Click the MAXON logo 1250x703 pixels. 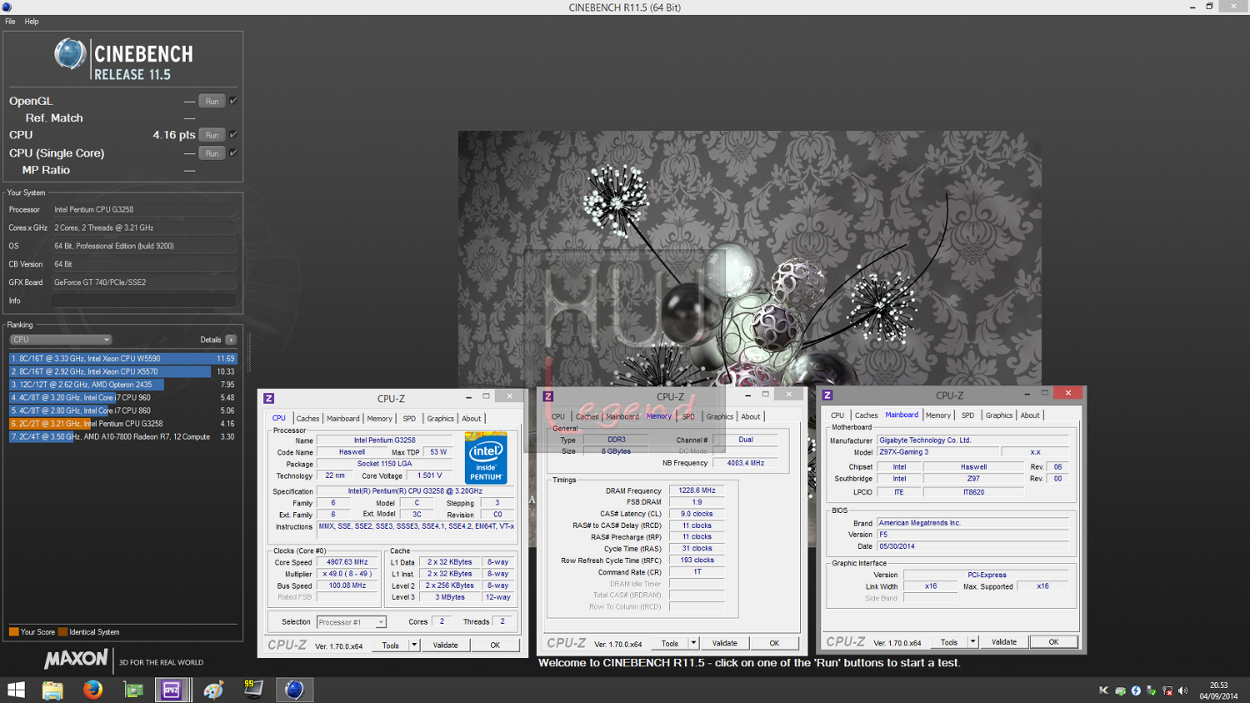click(76, 660)
